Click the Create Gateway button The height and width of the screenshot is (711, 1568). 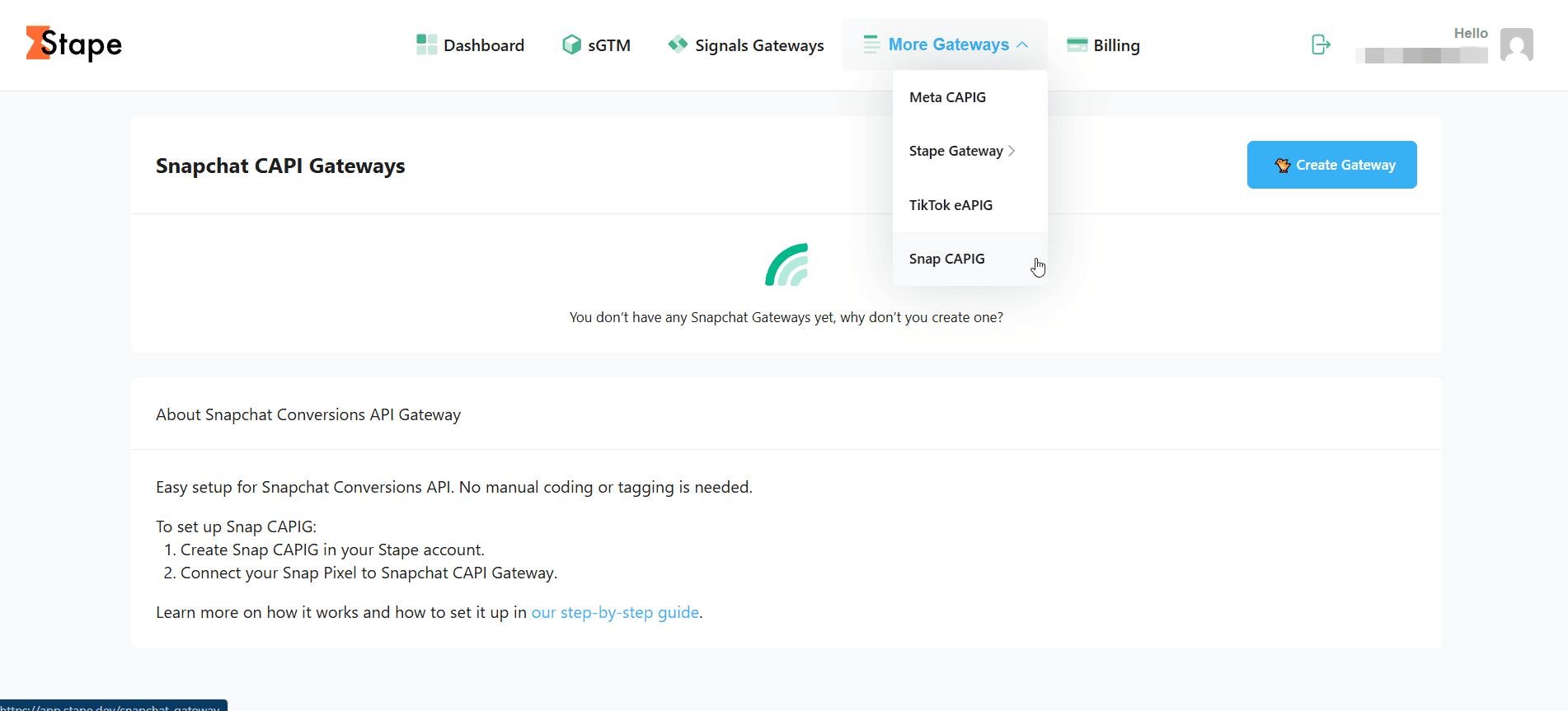pyautogui.click(x=1332, y=165)
